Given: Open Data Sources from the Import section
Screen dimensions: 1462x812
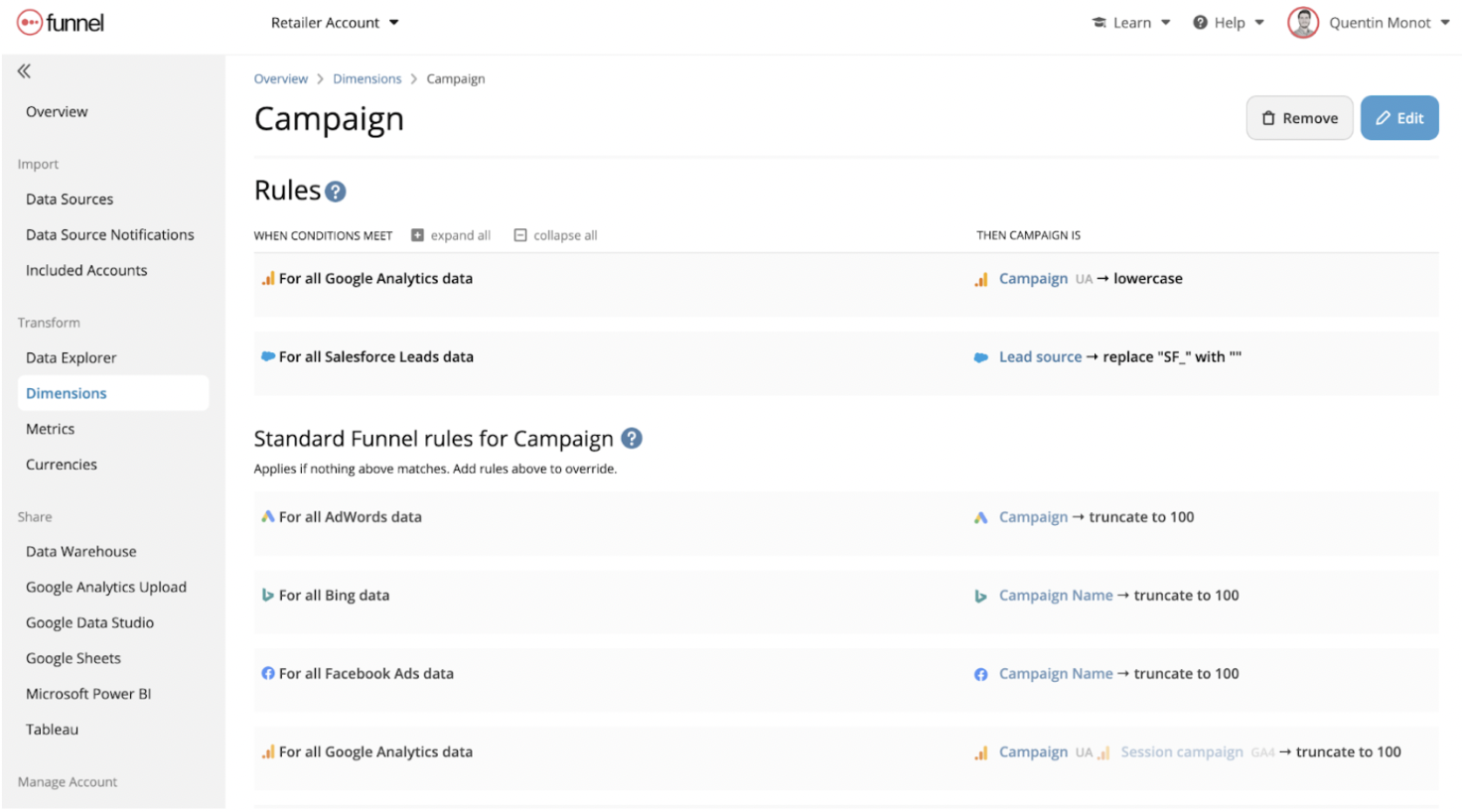Looking at the screenshot, I should tap(69, 199).
